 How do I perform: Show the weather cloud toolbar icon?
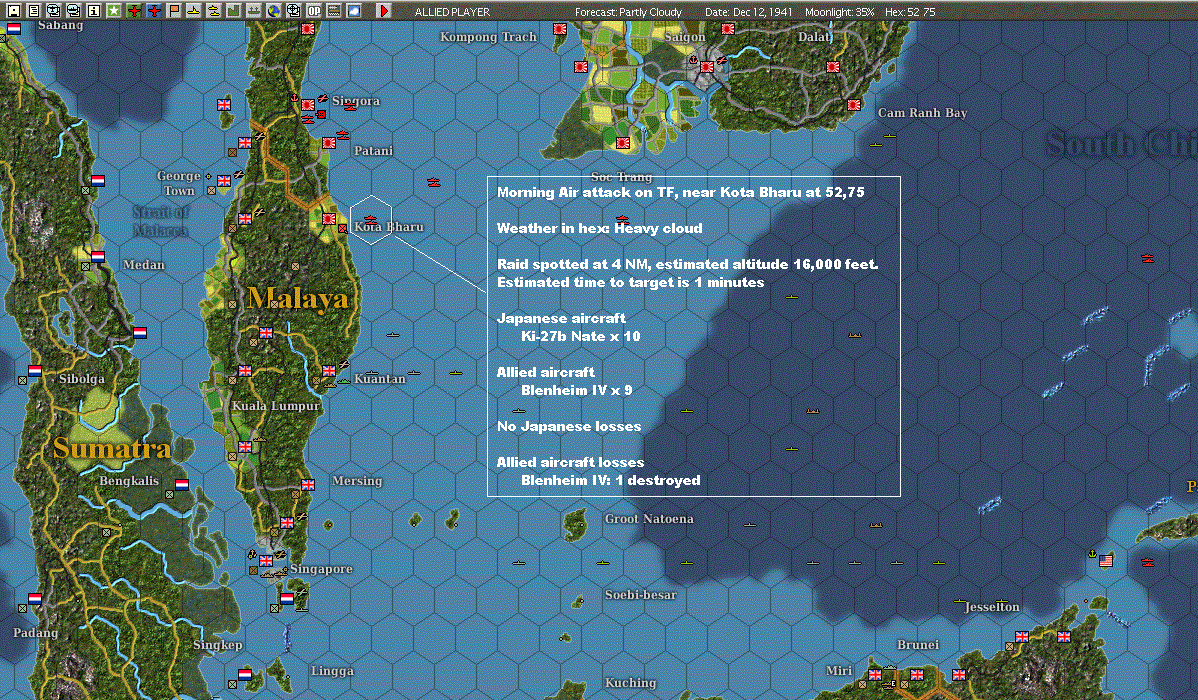[353, 11]
